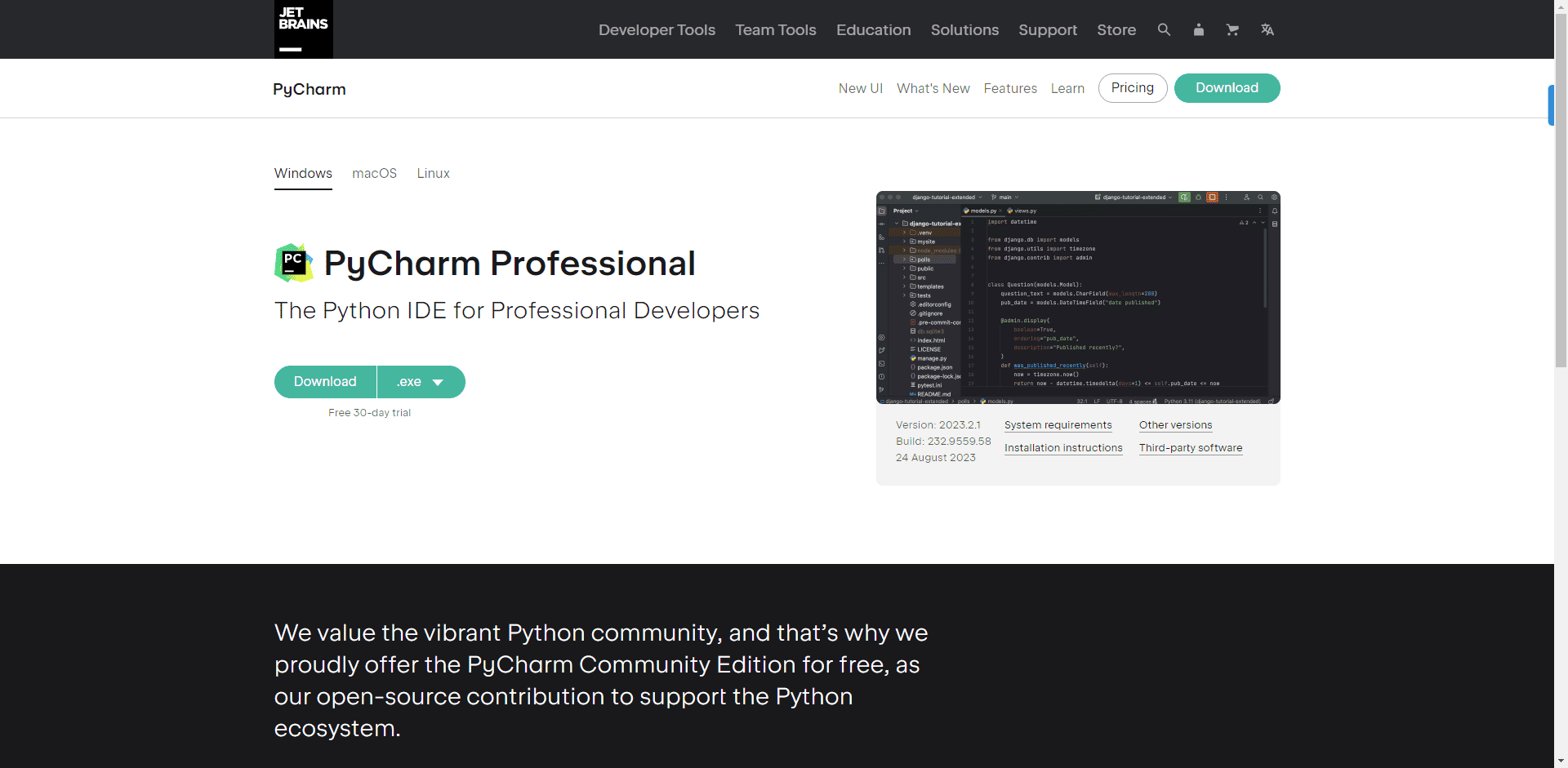Open Team Tools menu

(x=776, y=29)
